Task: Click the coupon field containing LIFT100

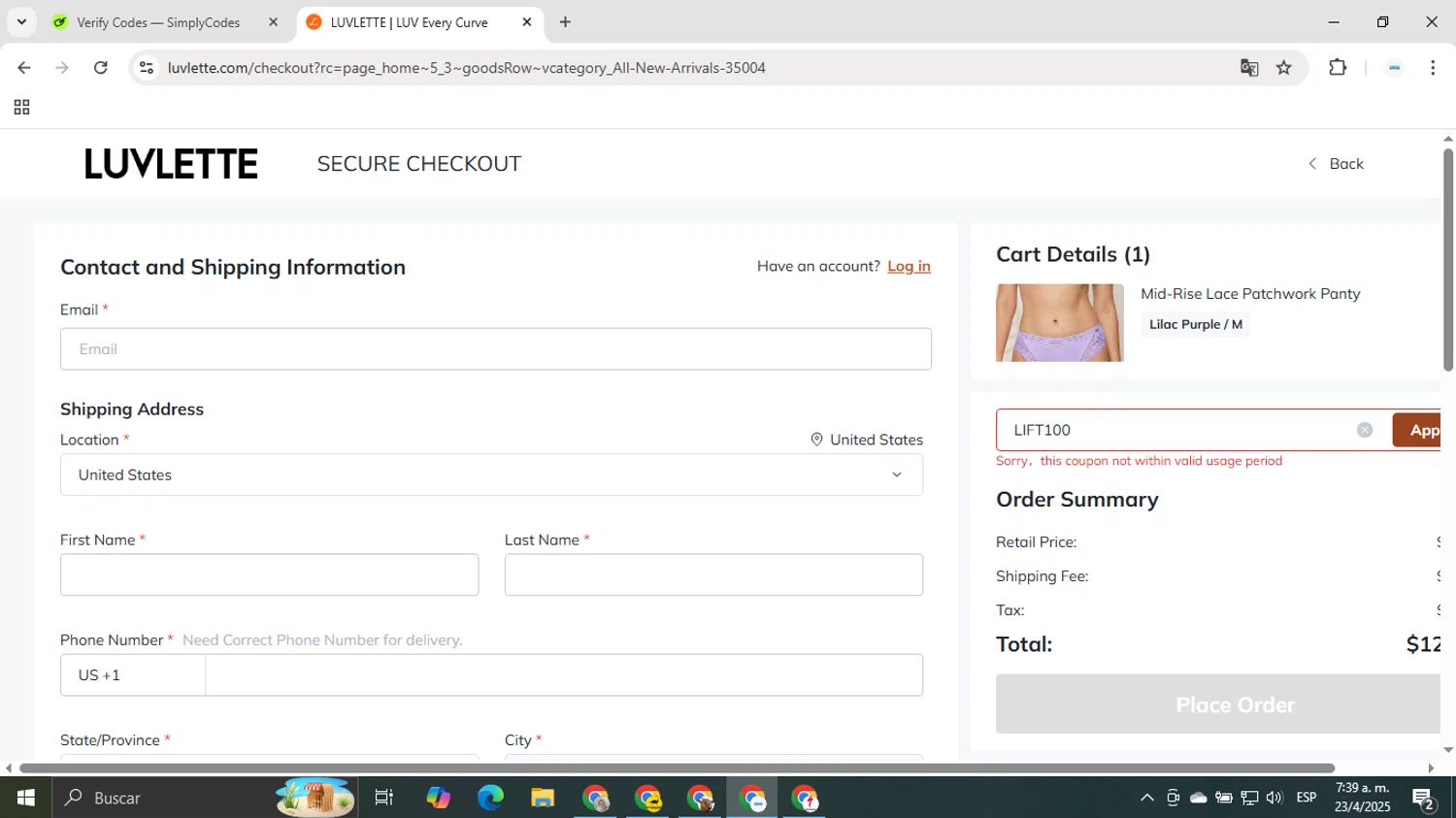Action: coord(1179,430)
